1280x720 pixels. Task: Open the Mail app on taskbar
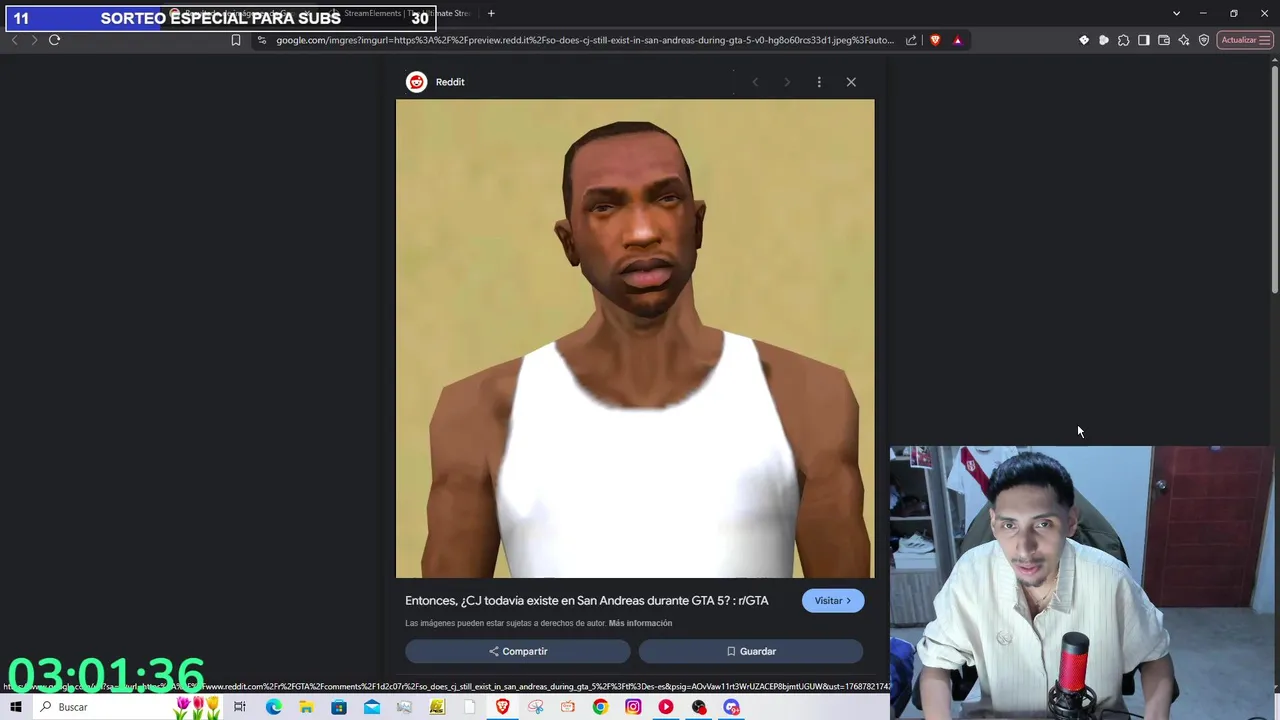372,707
